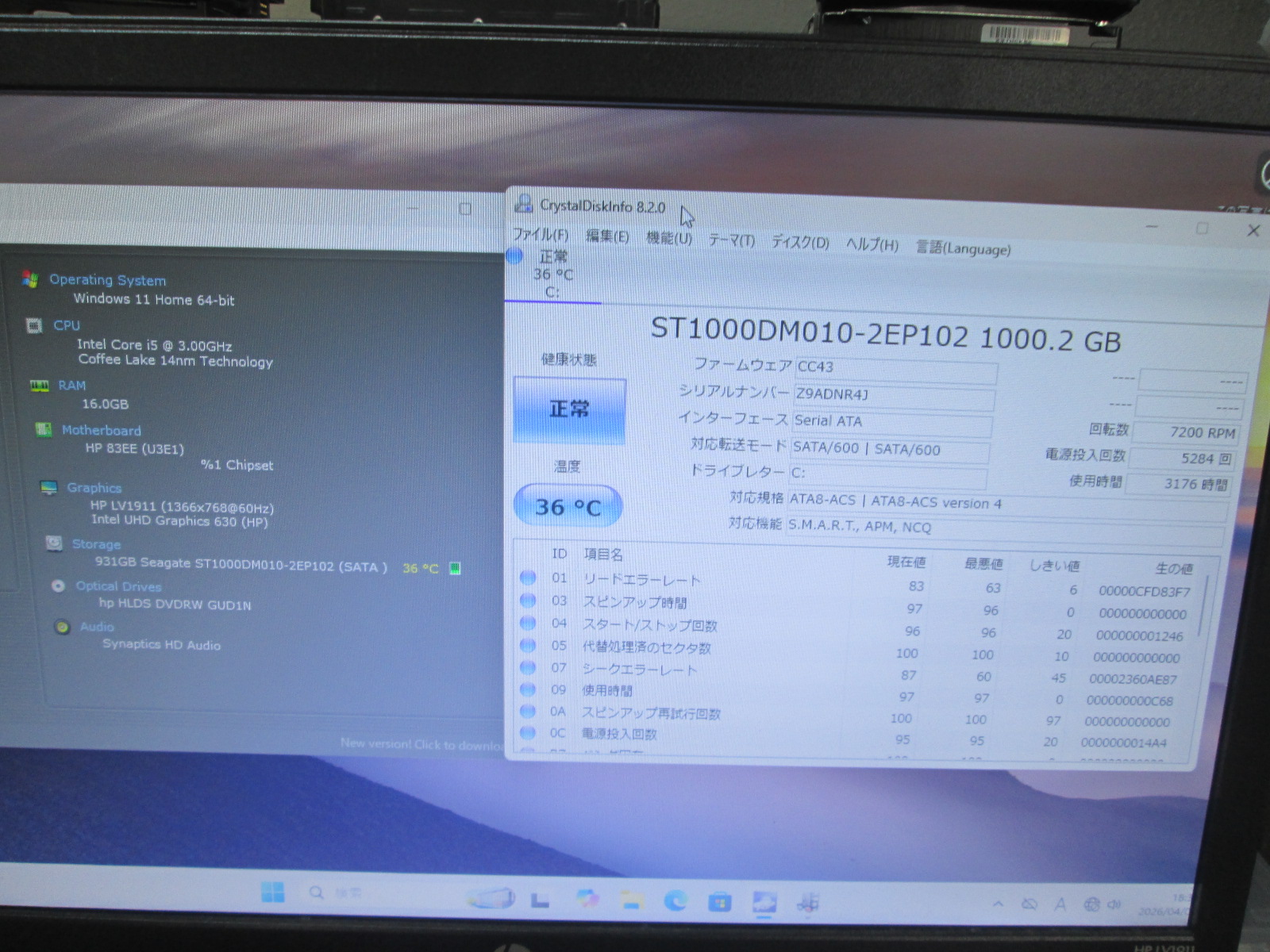1270x952 pixels.
Task: Open the ファイル(F) menu in CrystalDiskInfo
Action: [x=541, y=235]
